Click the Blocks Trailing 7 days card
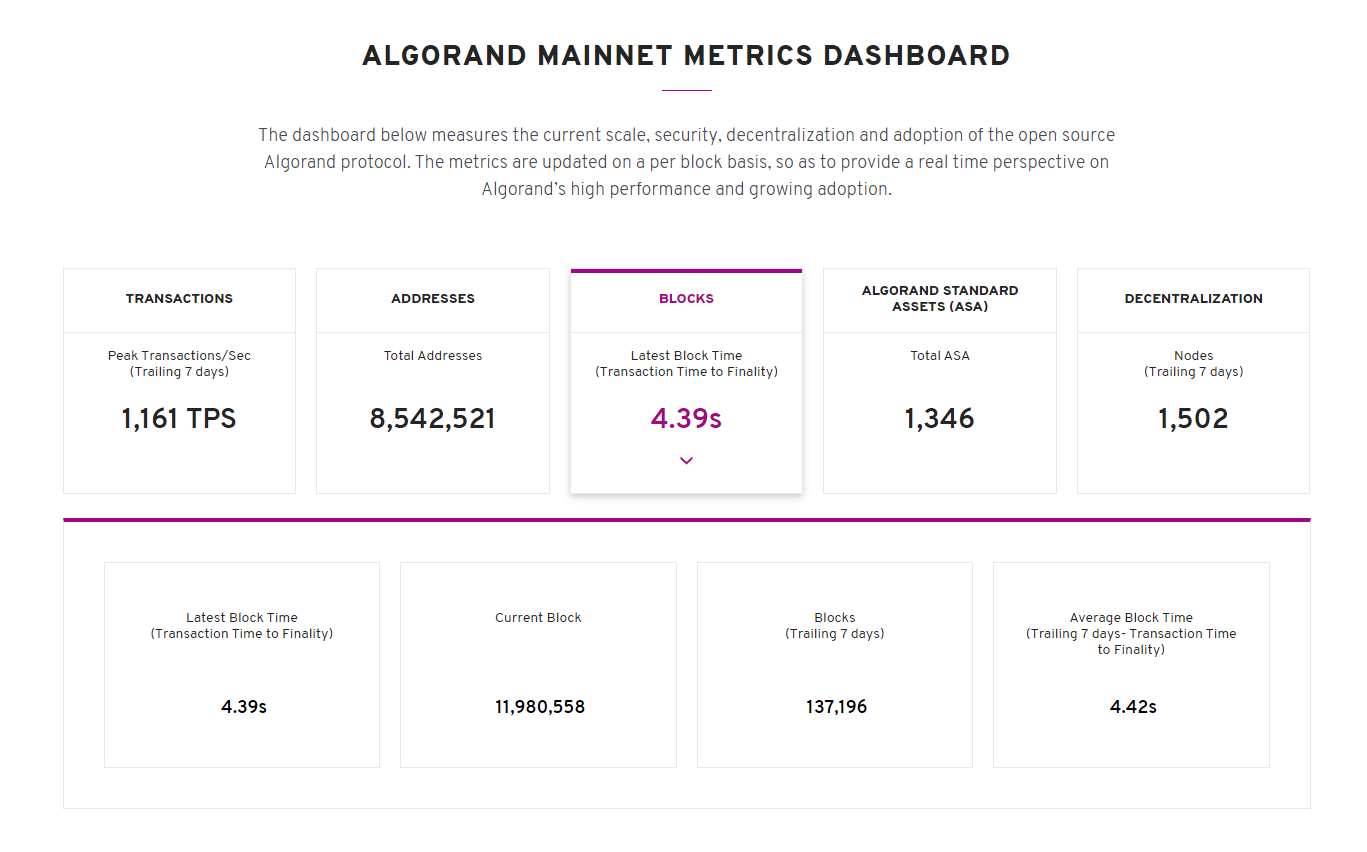This screenshot has height=852, width=1367. click(x=834, y=664)
